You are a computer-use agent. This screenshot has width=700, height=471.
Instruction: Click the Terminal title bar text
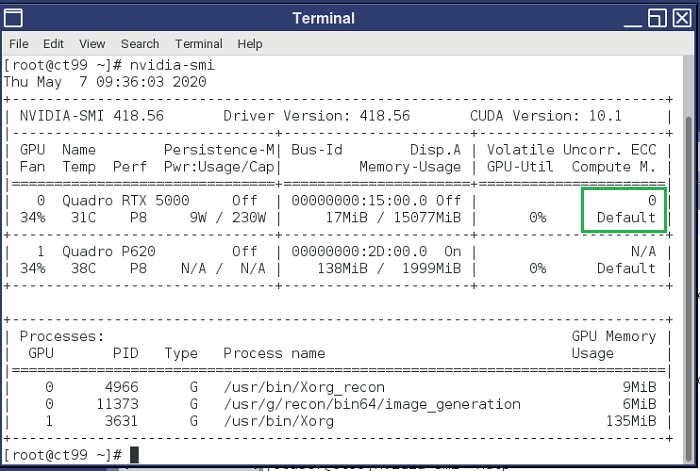tap(323, 18)
